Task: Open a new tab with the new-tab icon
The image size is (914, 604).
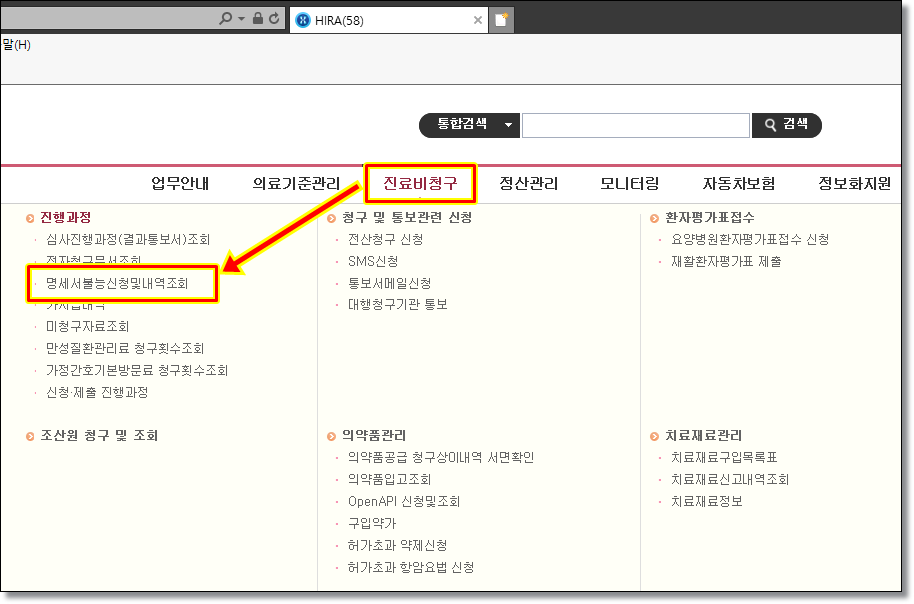Action: pyautogui.click(x=502, y=20)
